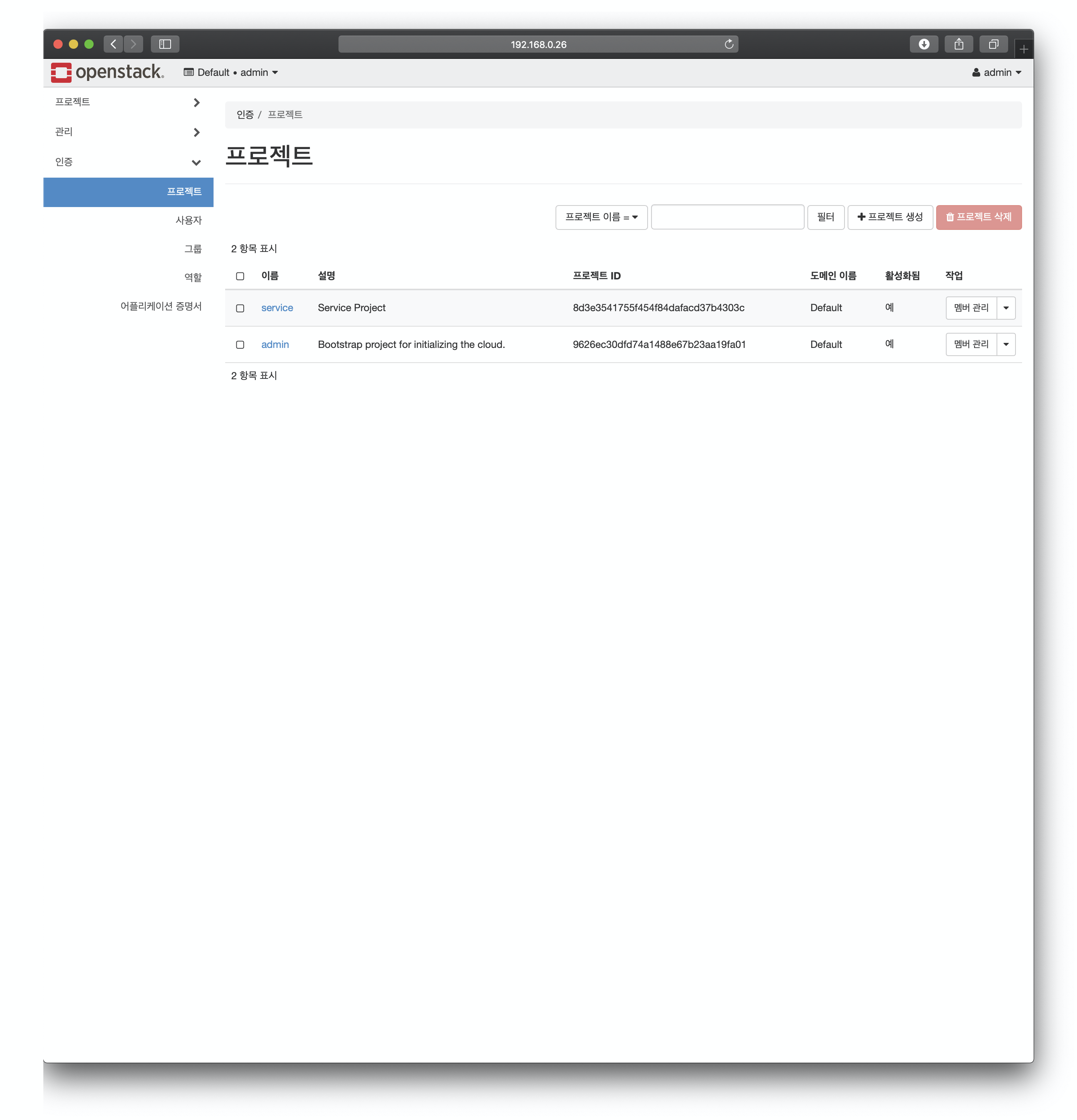This screenshot has width=1077, height=1120.
Task: Reload the page using refresh icon
Action: tap(729, 45)
